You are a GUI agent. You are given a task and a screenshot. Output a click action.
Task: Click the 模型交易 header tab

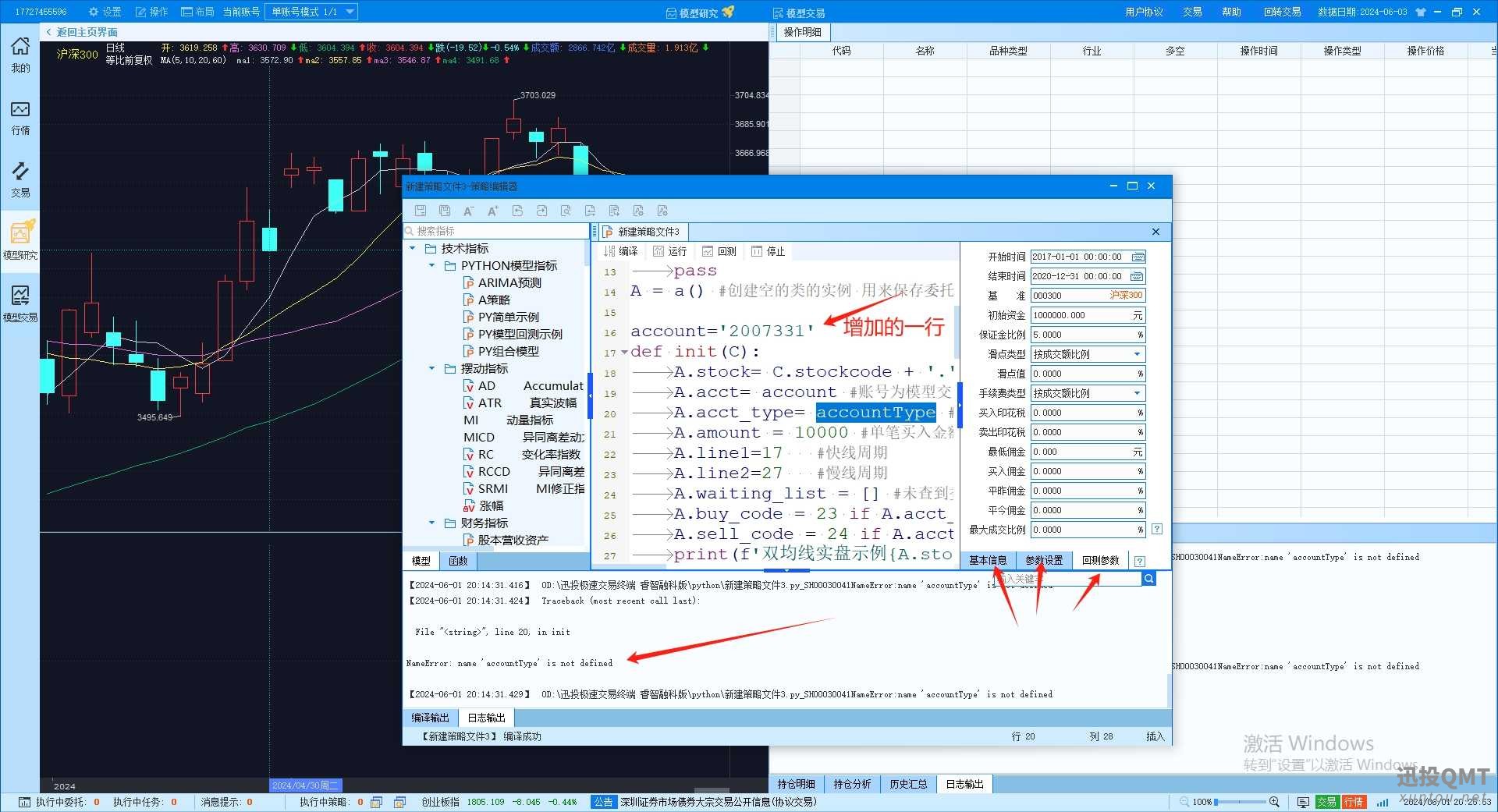point(798,12)
